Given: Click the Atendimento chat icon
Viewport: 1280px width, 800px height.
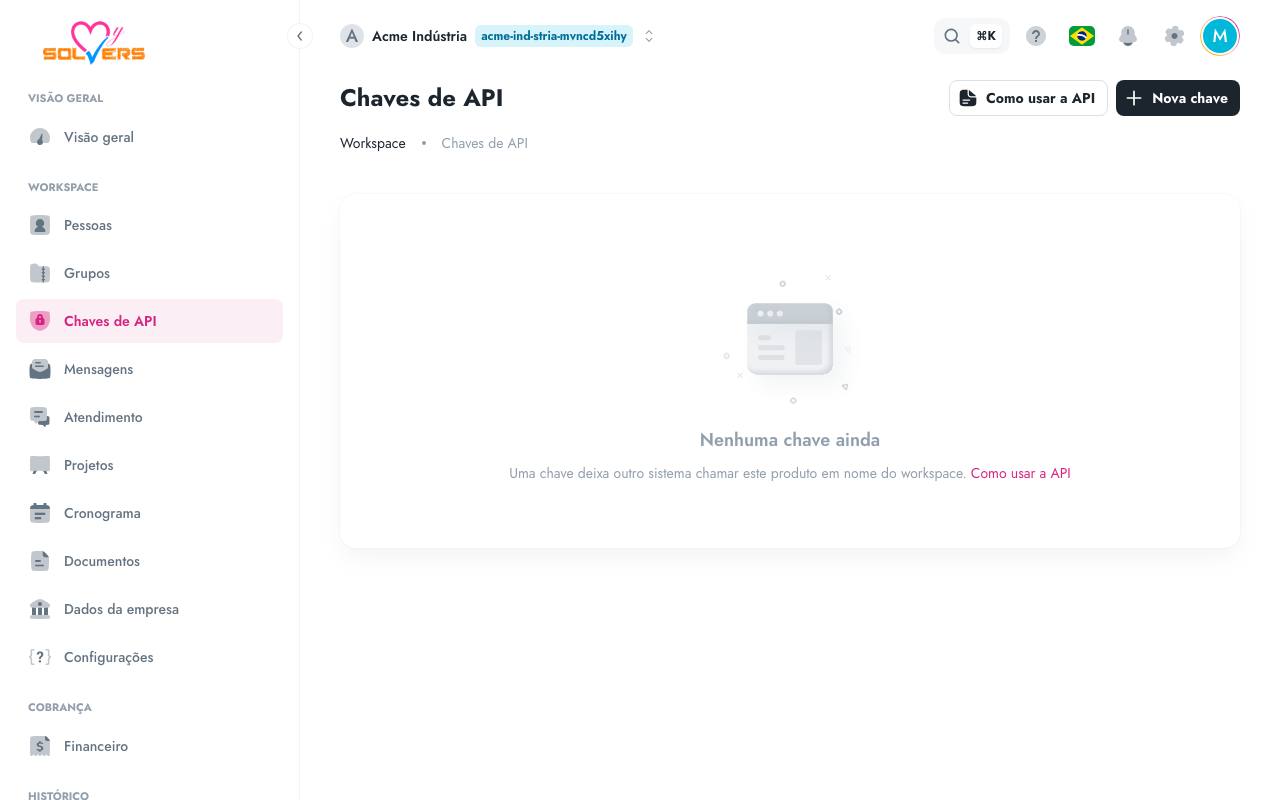Looking at the screenshot, I should click(40, 417).
